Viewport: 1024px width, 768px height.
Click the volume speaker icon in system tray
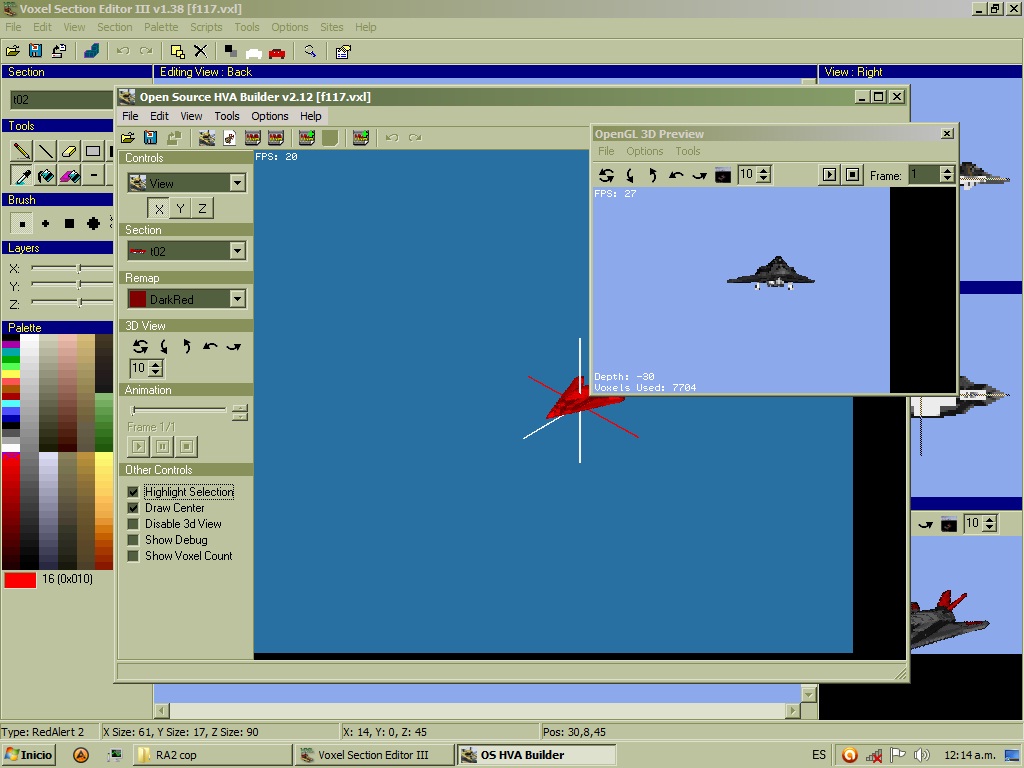pos(921,756)
